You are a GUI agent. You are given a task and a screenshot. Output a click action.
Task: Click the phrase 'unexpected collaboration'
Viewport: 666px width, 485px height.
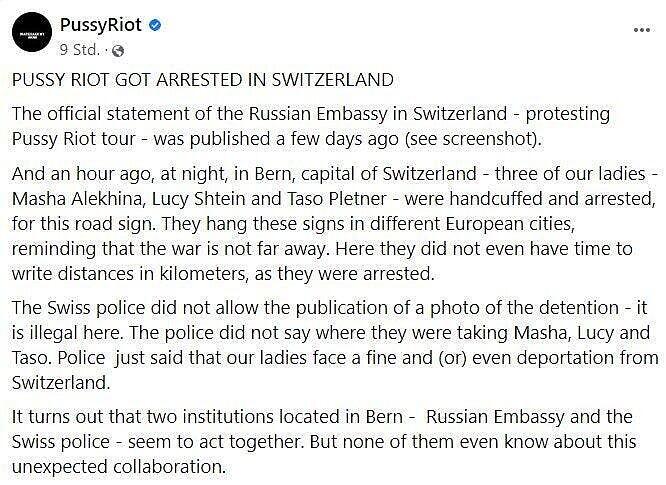117,467
